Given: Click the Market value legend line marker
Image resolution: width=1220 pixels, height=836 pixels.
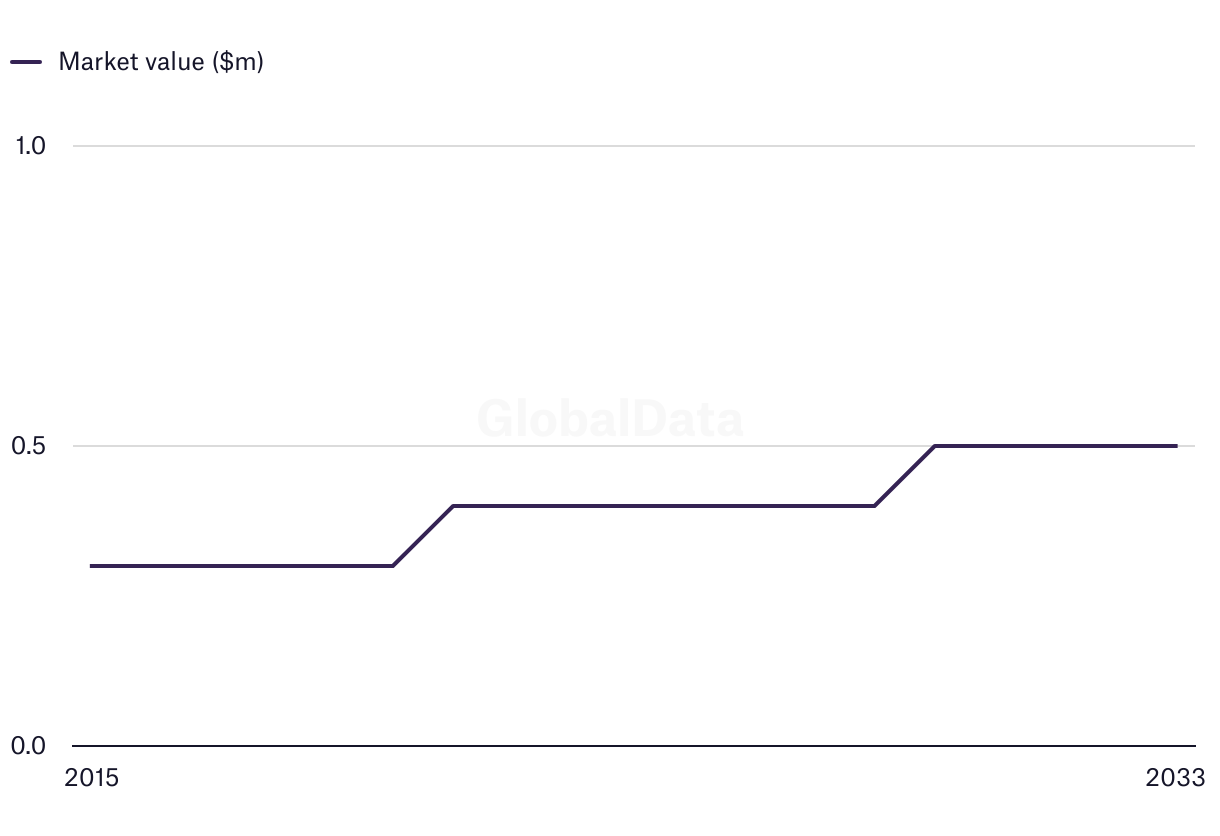Looking at the screenshot, I should pyautogui.click(x=26, y=62).
